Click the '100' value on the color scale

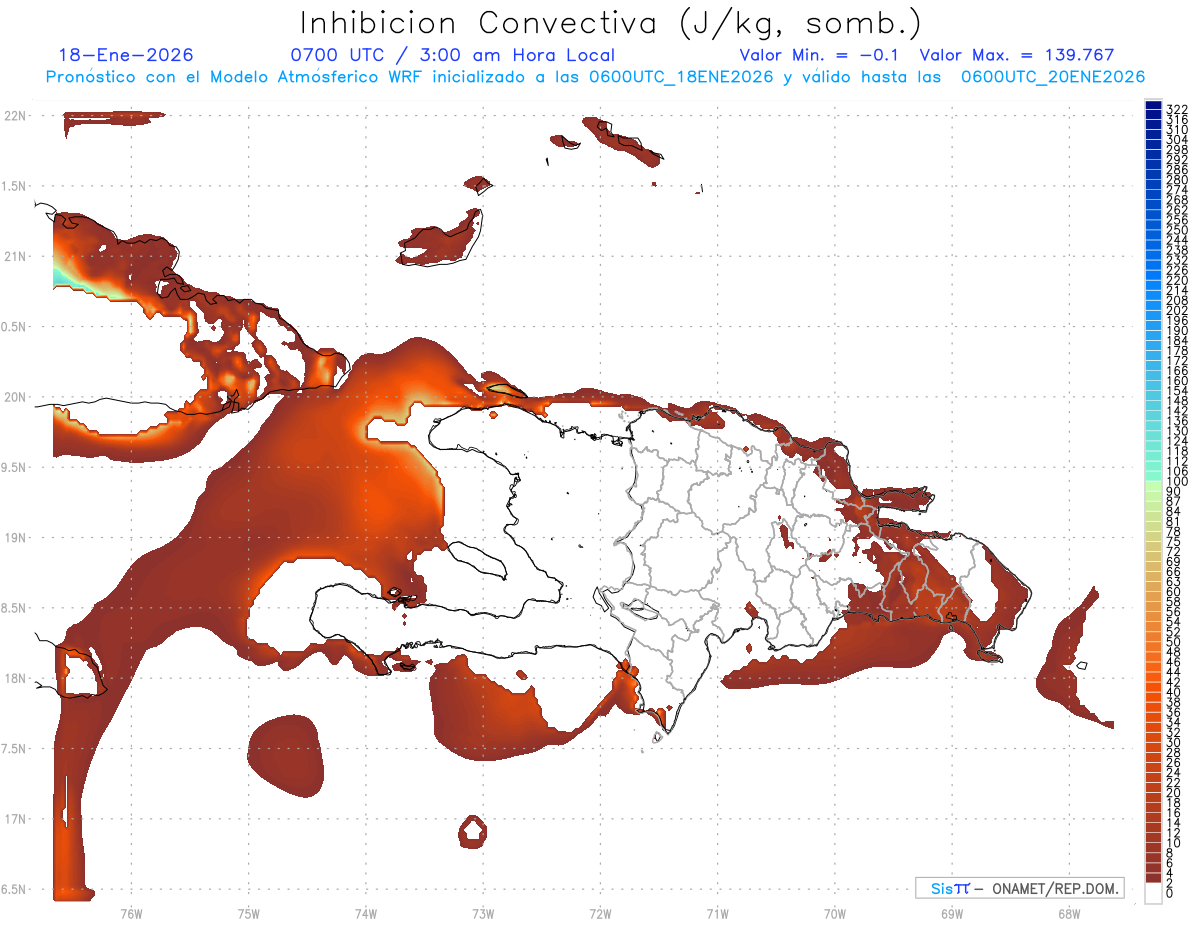click(x=1176, y=482)
